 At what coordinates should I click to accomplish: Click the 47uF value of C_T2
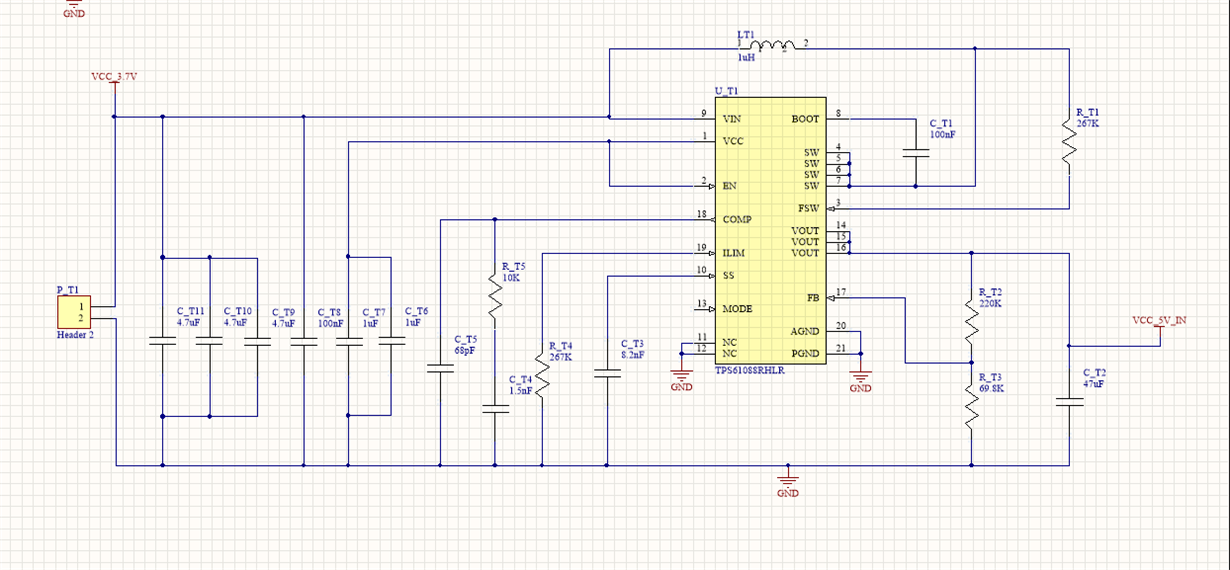(1093, 383)
